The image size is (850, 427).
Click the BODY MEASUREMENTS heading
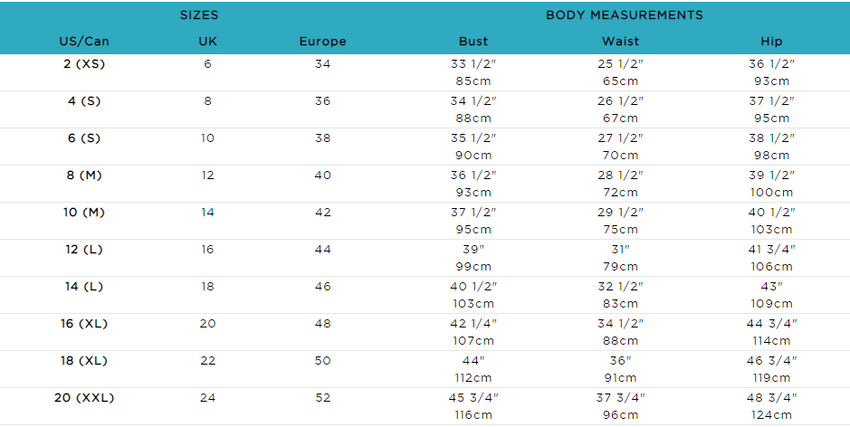pyautogui.click(x=624, y=15)
